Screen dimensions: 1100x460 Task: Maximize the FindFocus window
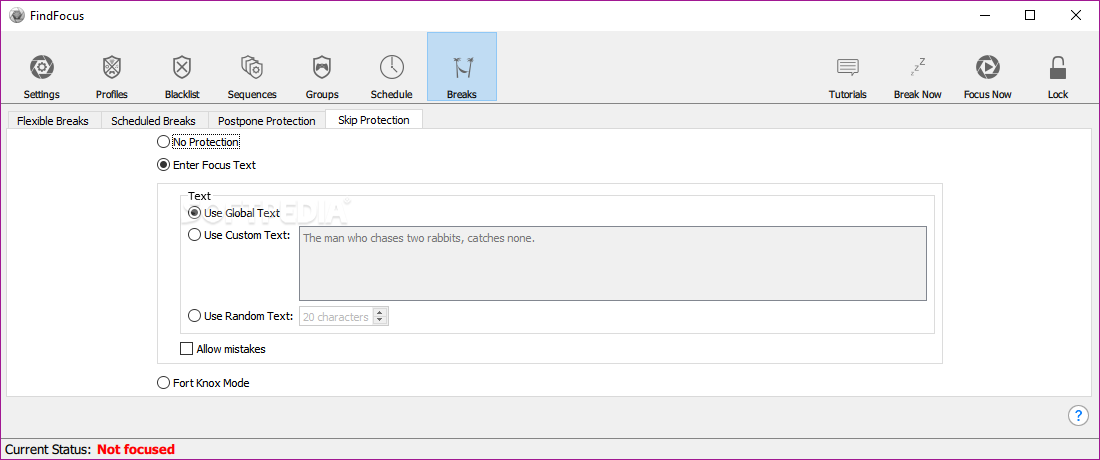(1030, 15)
